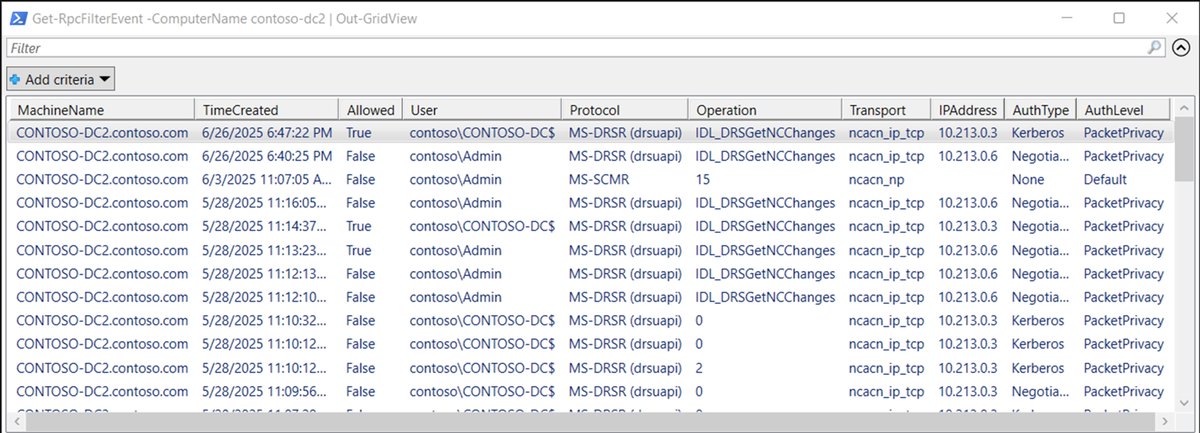
Task: Sort by the Protocol column header
Action: click(x=625, y=110)
